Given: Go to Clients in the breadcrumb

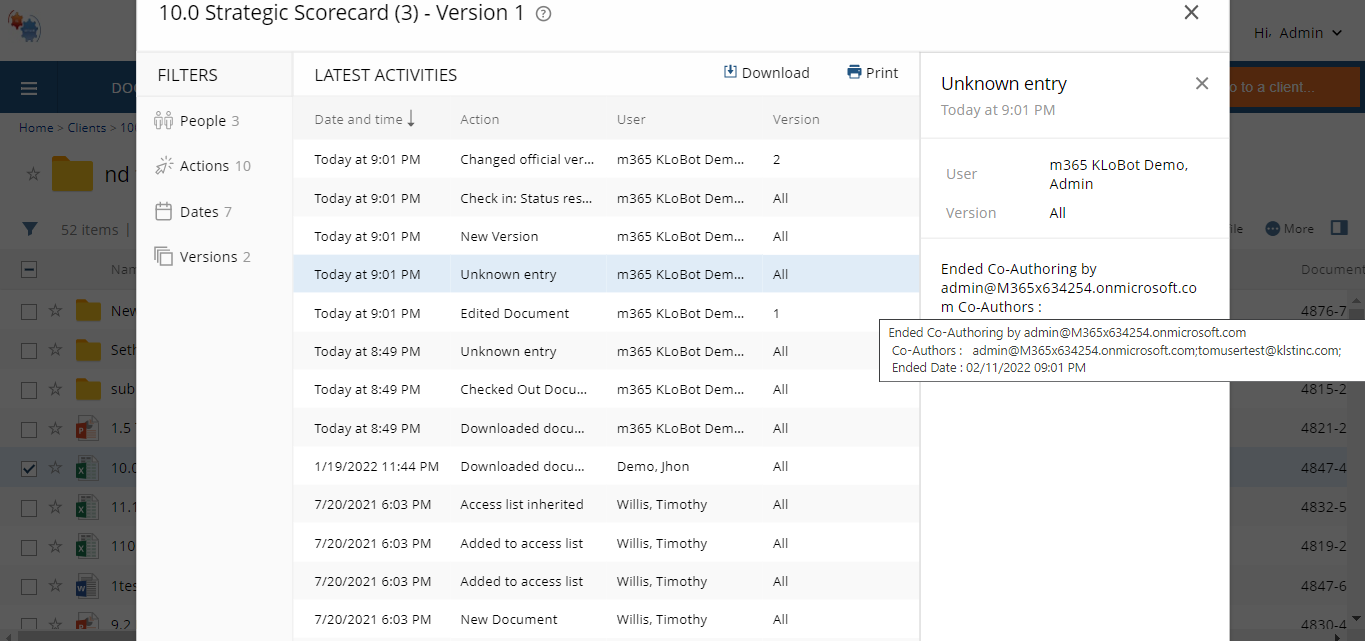Looking at the screenshot, I should (x=87, y=128).
